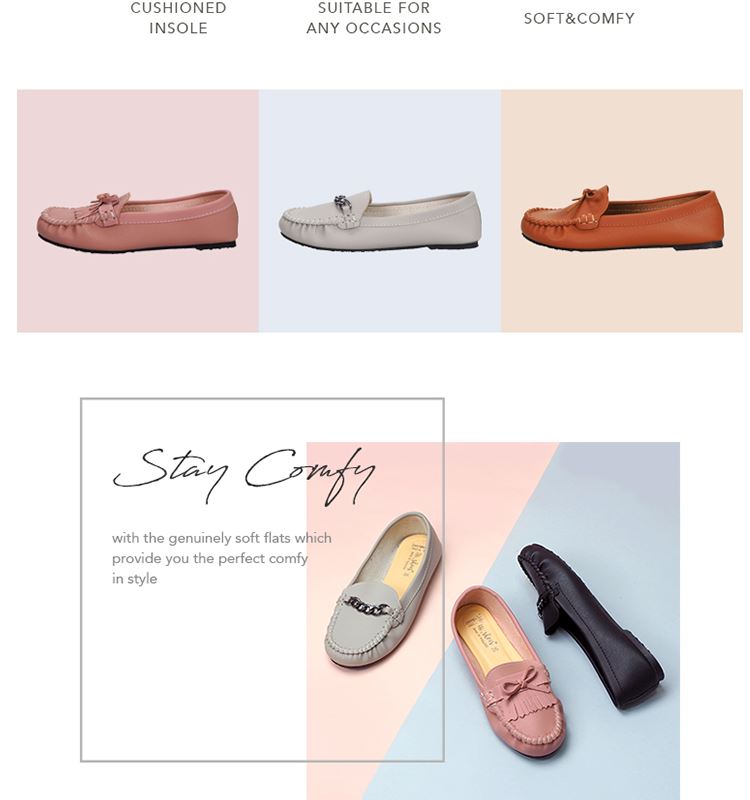
Task: Select the grey chain loafer side view
Action: coord(380,220)
